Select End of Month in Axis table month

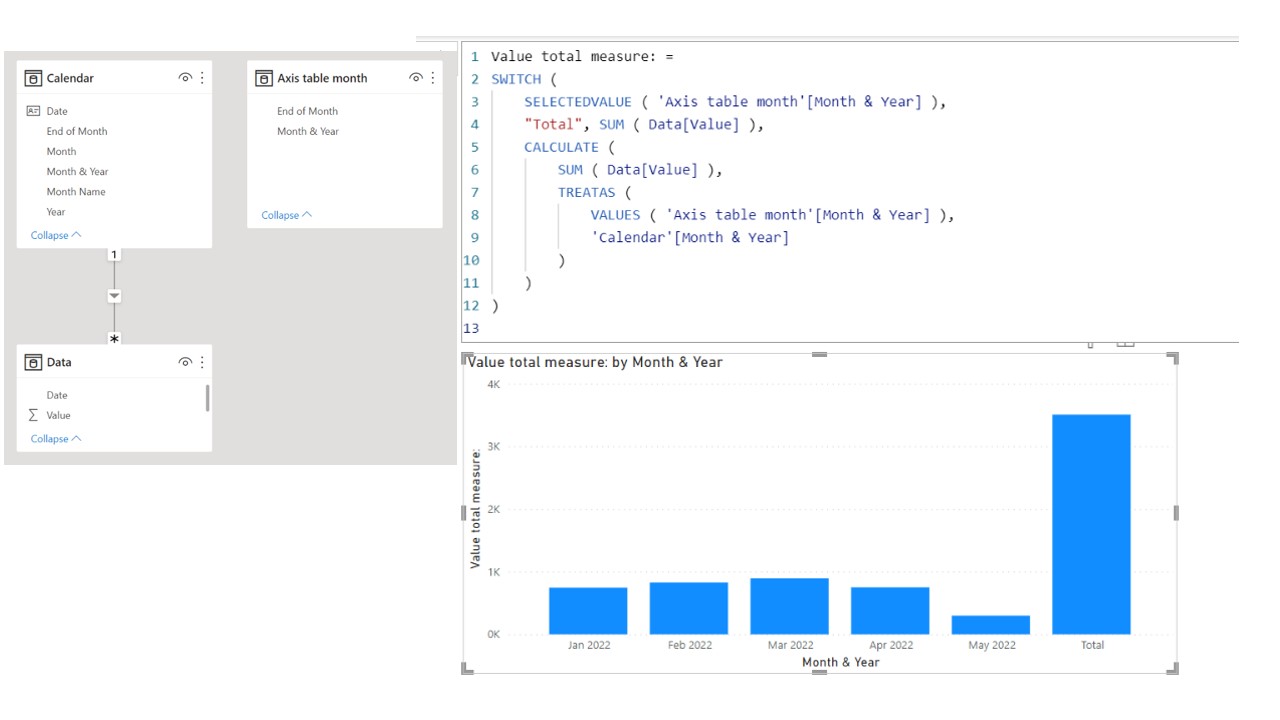coord(307,111)
